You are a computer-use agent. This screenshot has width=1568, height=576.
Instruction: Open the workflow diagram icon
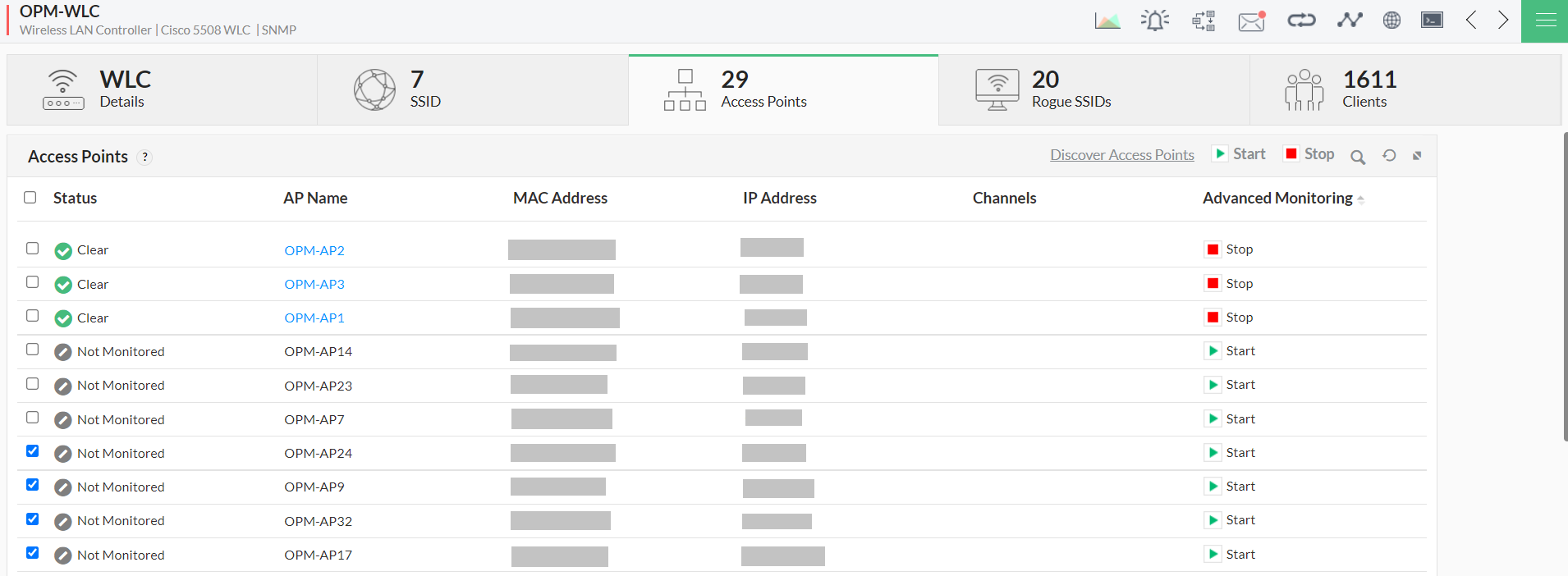(1204, 21)
